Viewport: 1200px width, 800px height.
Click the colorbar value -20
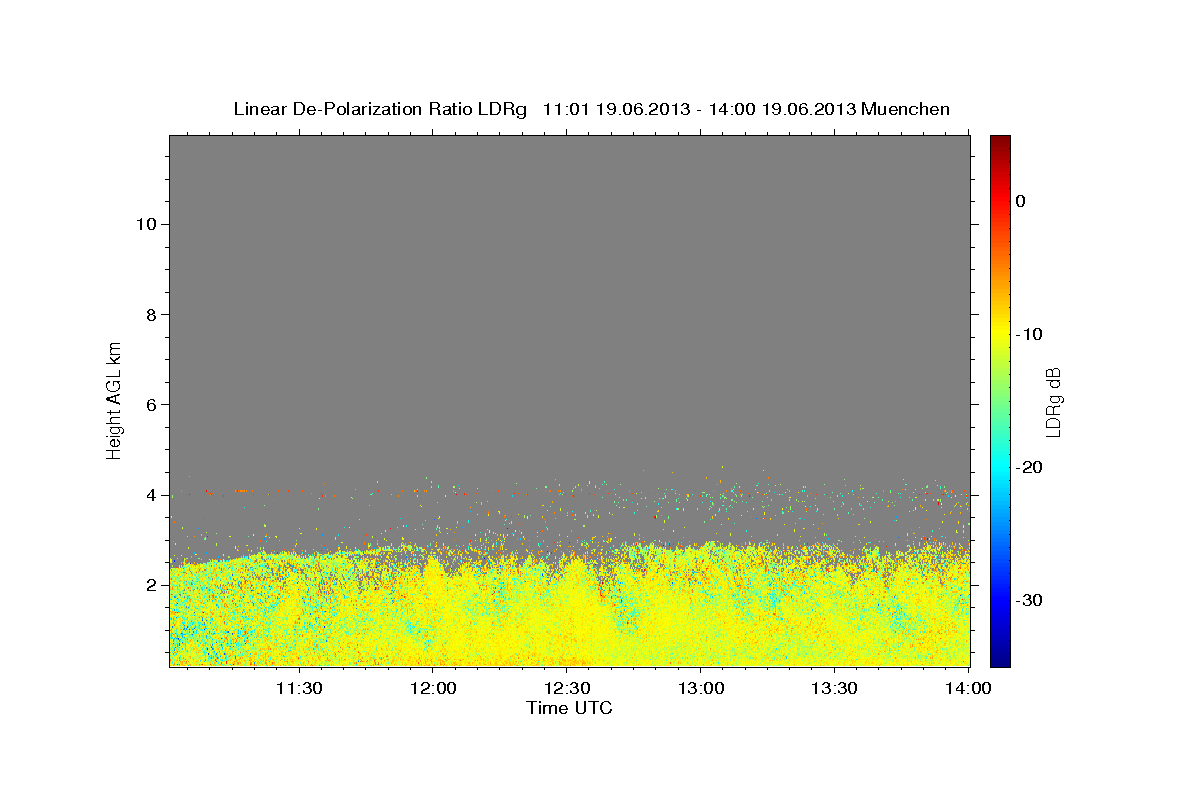coord(1029,467)
